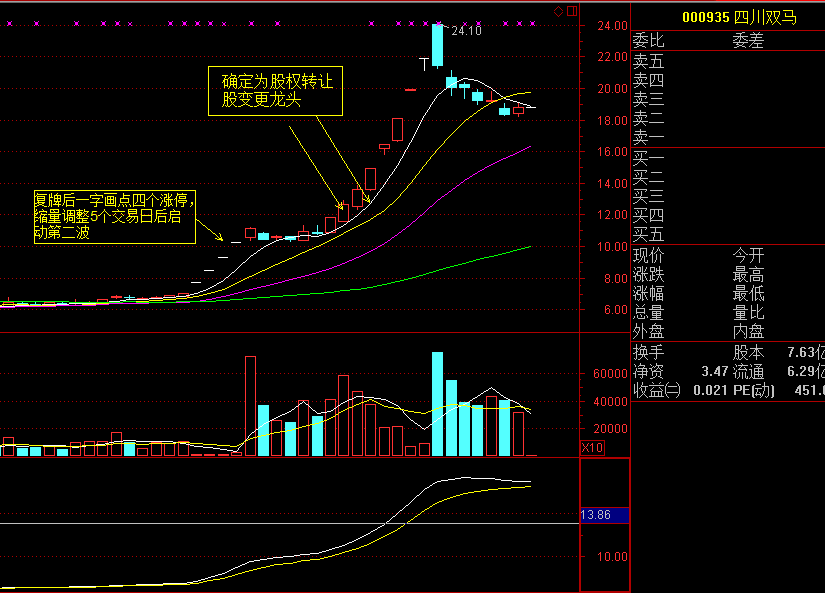The height and width of the screenshot is (593, 825).
Task: Click the 60000 volume axis label
Action: click(610, 374)
